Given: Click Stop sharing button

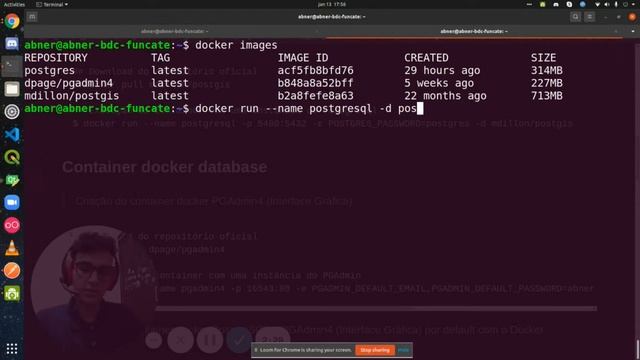Looking at the screenshot, I should point(375,350).
